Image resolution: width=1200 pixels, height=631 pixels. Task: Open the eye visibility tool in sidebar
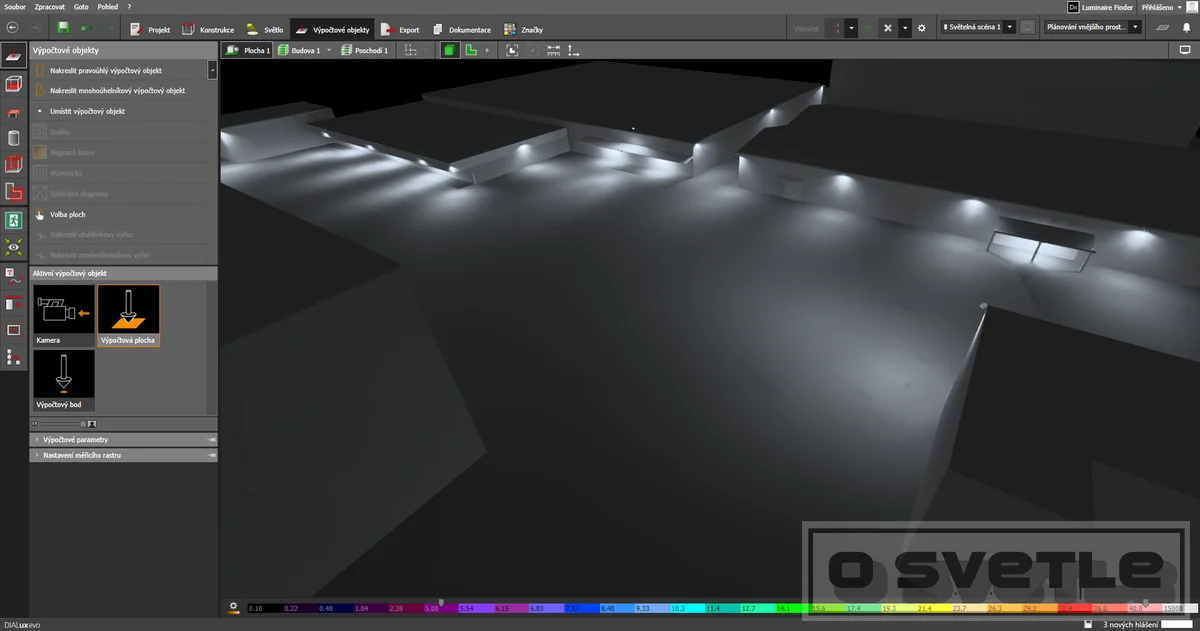click(x=14, y=246)
